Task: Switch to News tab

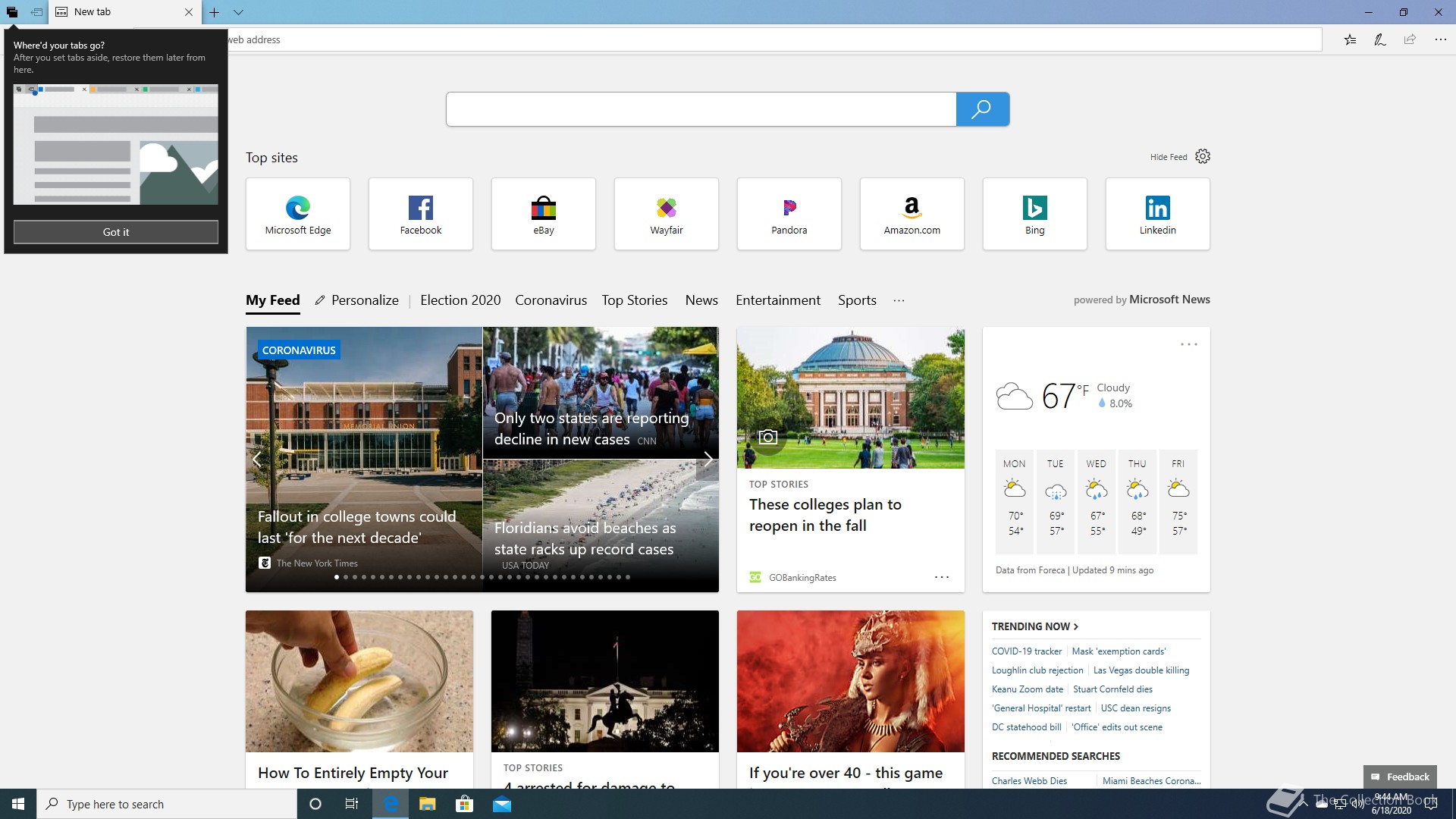Action: point(701,300)
